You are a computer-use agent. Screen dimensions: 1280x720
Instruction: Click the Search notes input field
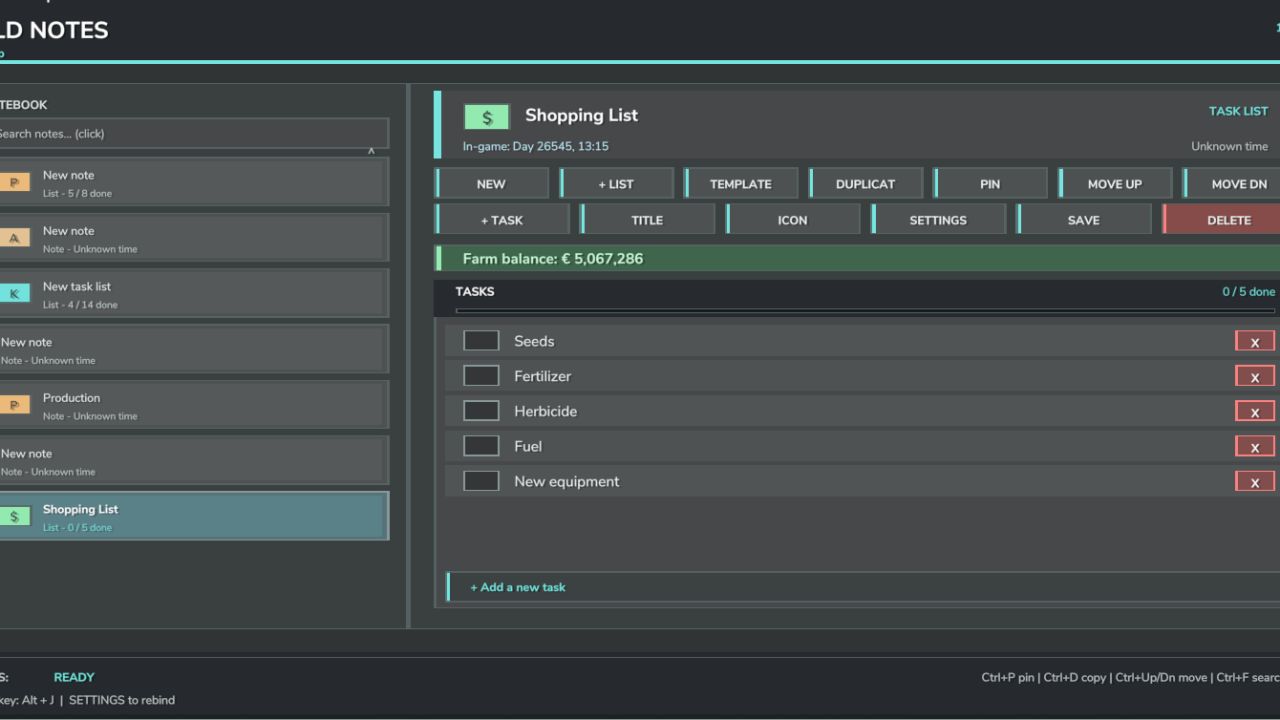pos(194,133)
